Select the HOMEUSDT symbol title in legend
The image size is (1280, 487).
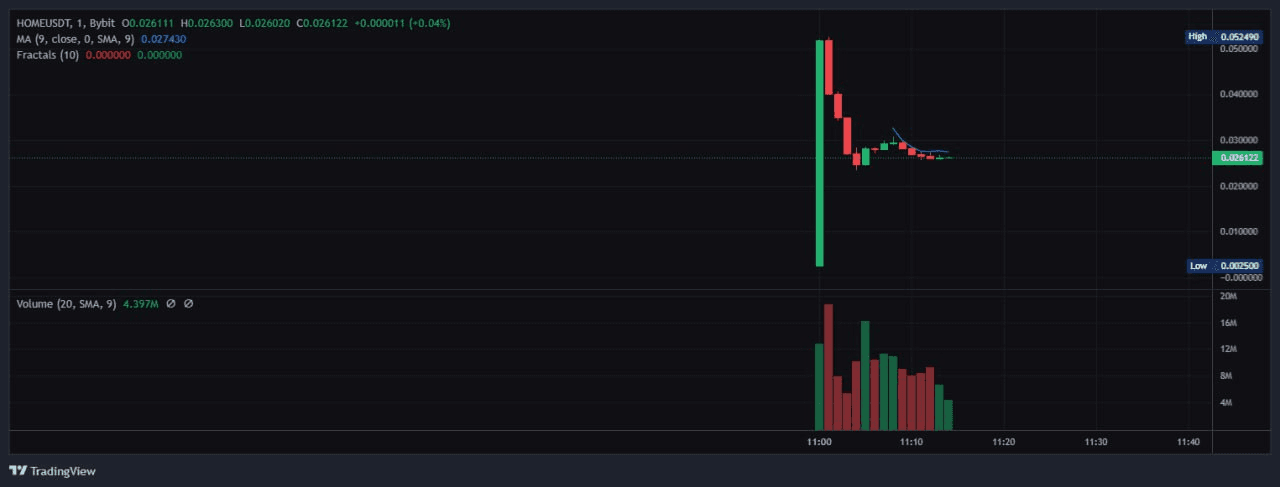tap(45, 21)
